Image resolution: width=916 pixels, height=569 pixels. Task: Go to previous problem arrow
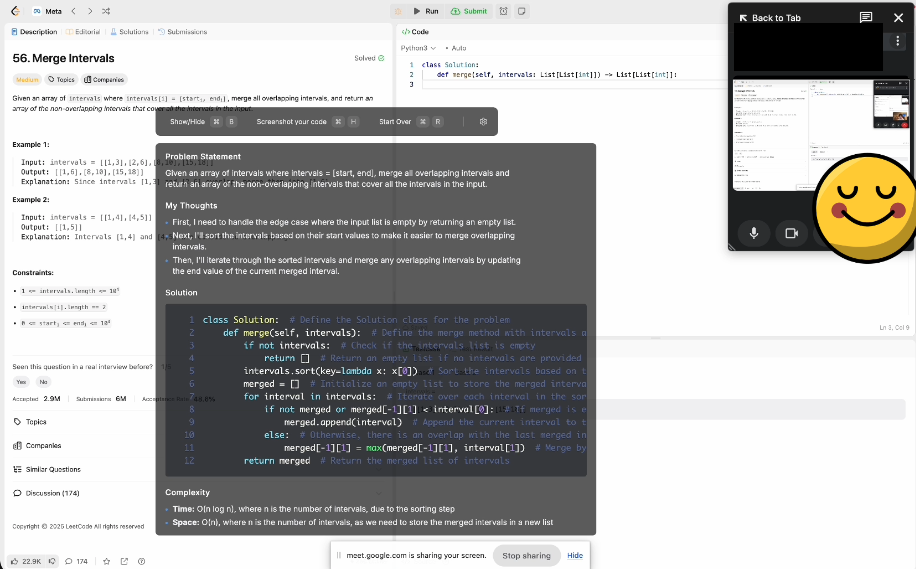(74, 11)
